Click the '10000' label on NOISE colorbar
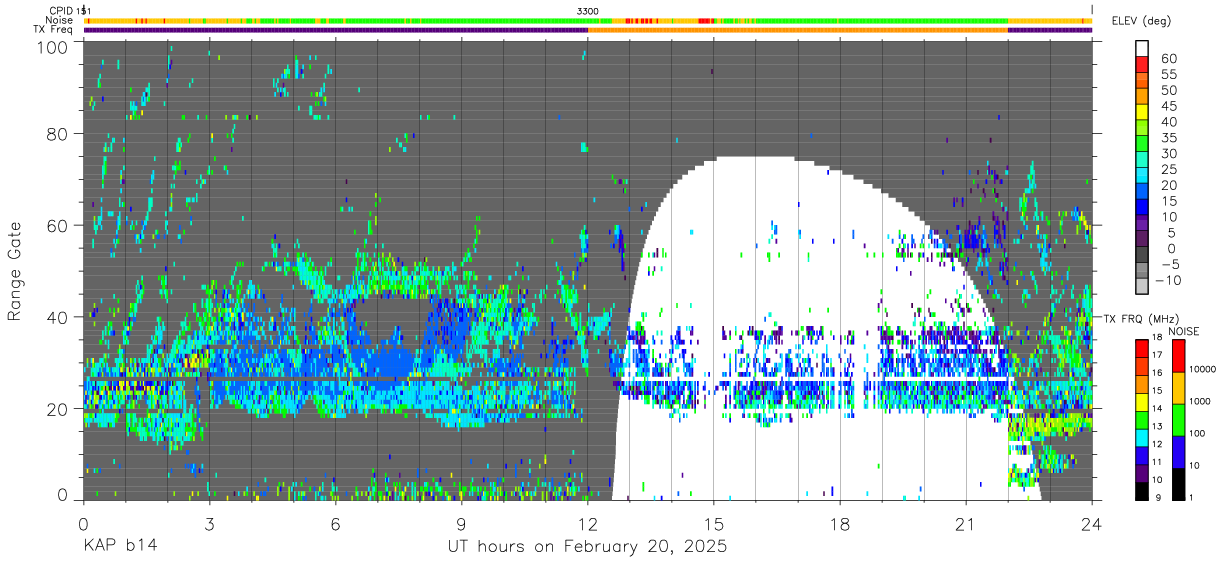1228x567 pixels. point(1203,369)
